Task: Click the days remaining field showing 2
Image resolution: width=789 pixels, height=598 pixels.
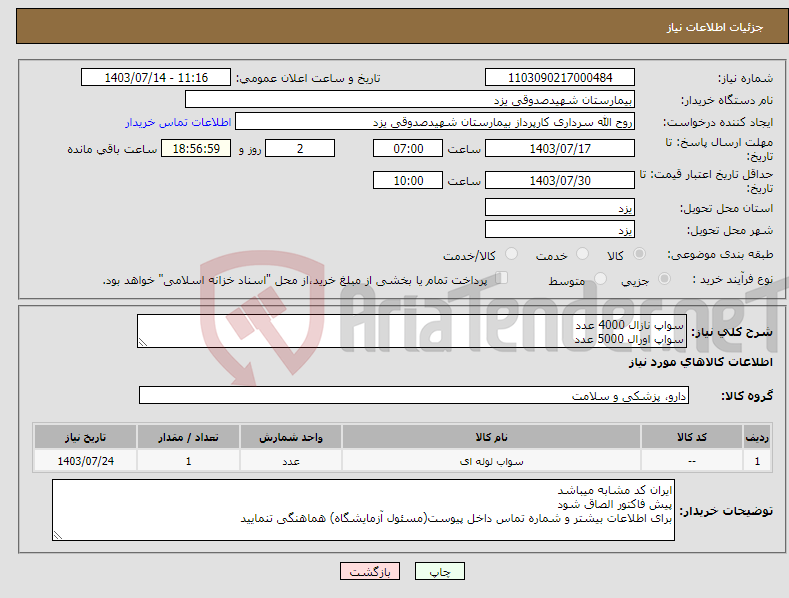Action: [x=300, y=148]
